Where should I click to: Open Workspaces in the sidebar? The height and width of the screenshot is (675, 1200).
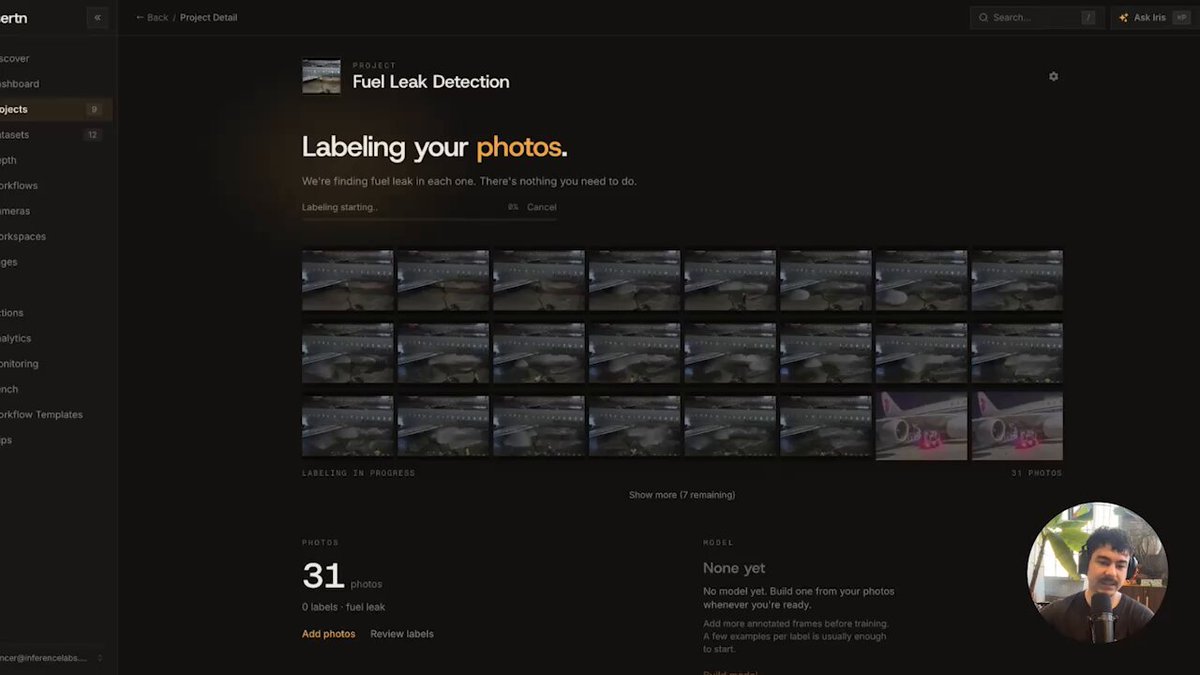pyautogui.click(x=23, y=237)
